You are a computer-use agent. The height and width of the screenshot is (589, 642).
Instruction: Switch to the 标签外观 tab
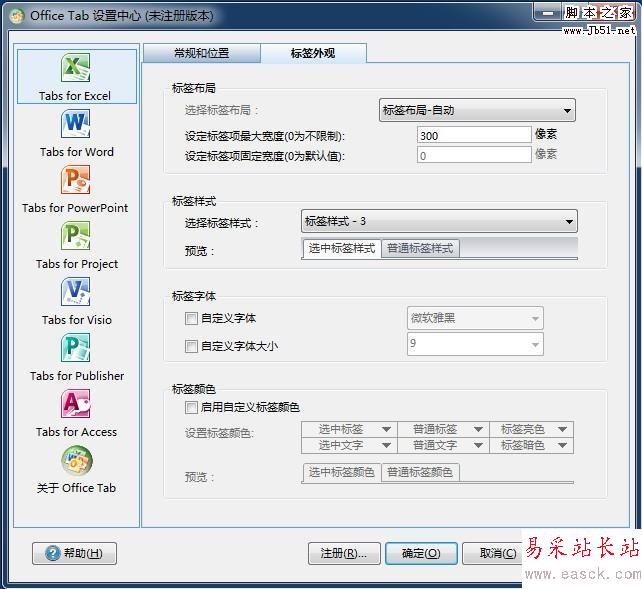[x=313, y=53]
